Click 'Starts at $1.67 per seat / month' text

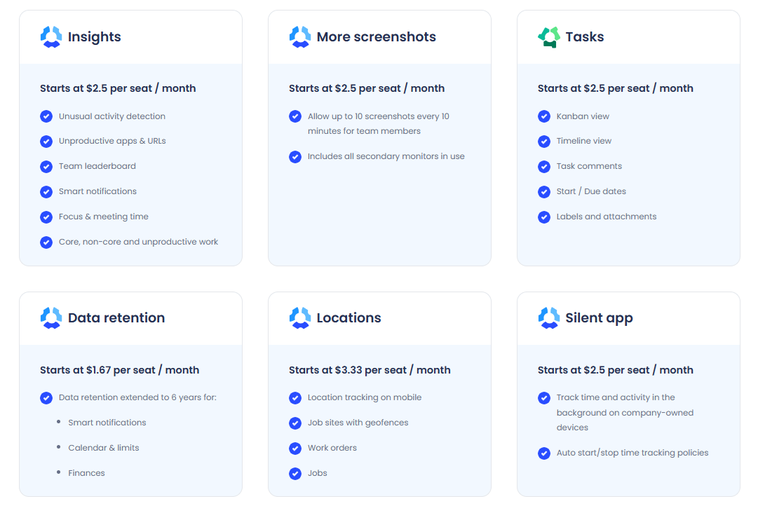[x=119, y=370]
